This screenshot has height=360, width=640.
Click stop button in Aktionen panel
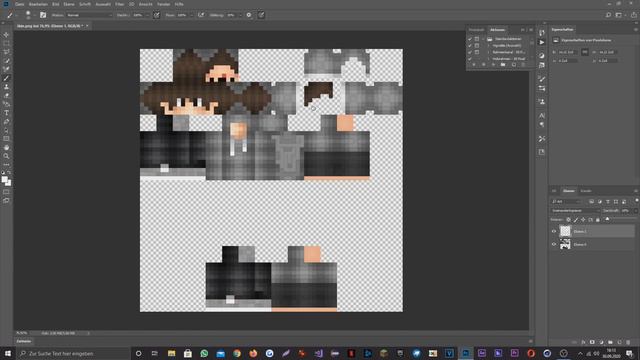point(474,64)
